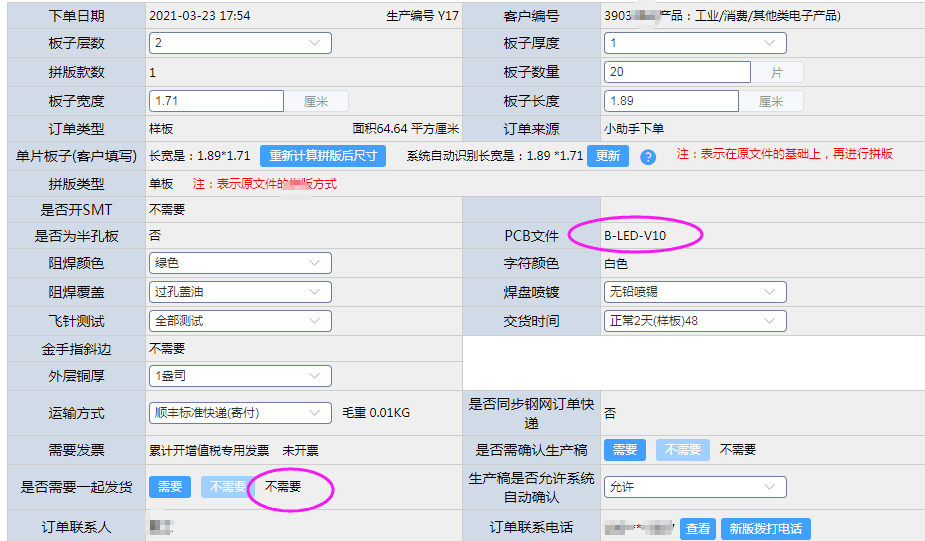
Task: Open the 飞针测试 dropdown showing 全部测试
Action: [240, 321]
